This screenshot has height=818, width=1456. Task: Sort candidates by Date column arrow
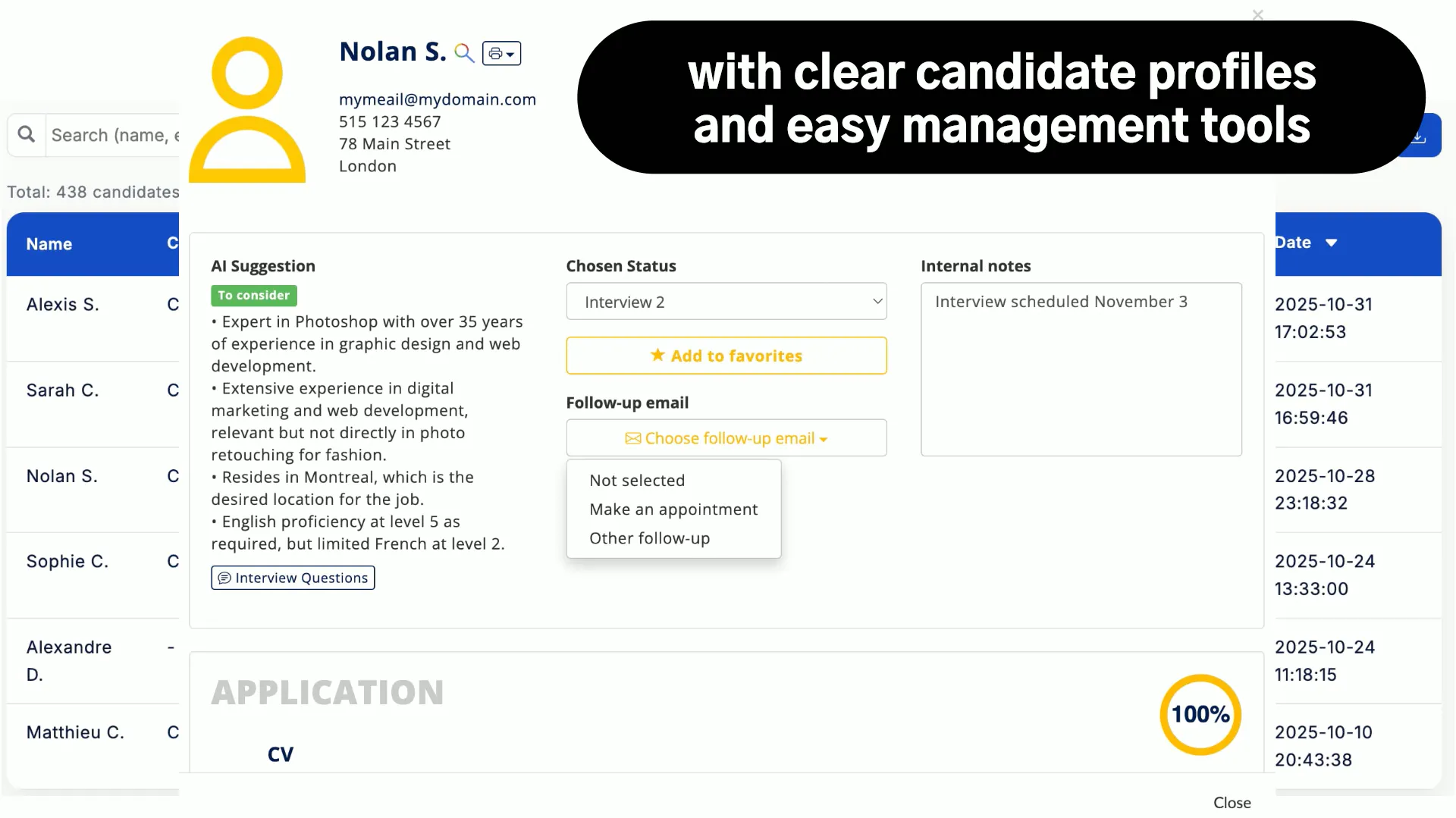click(x=1331, y=243)
